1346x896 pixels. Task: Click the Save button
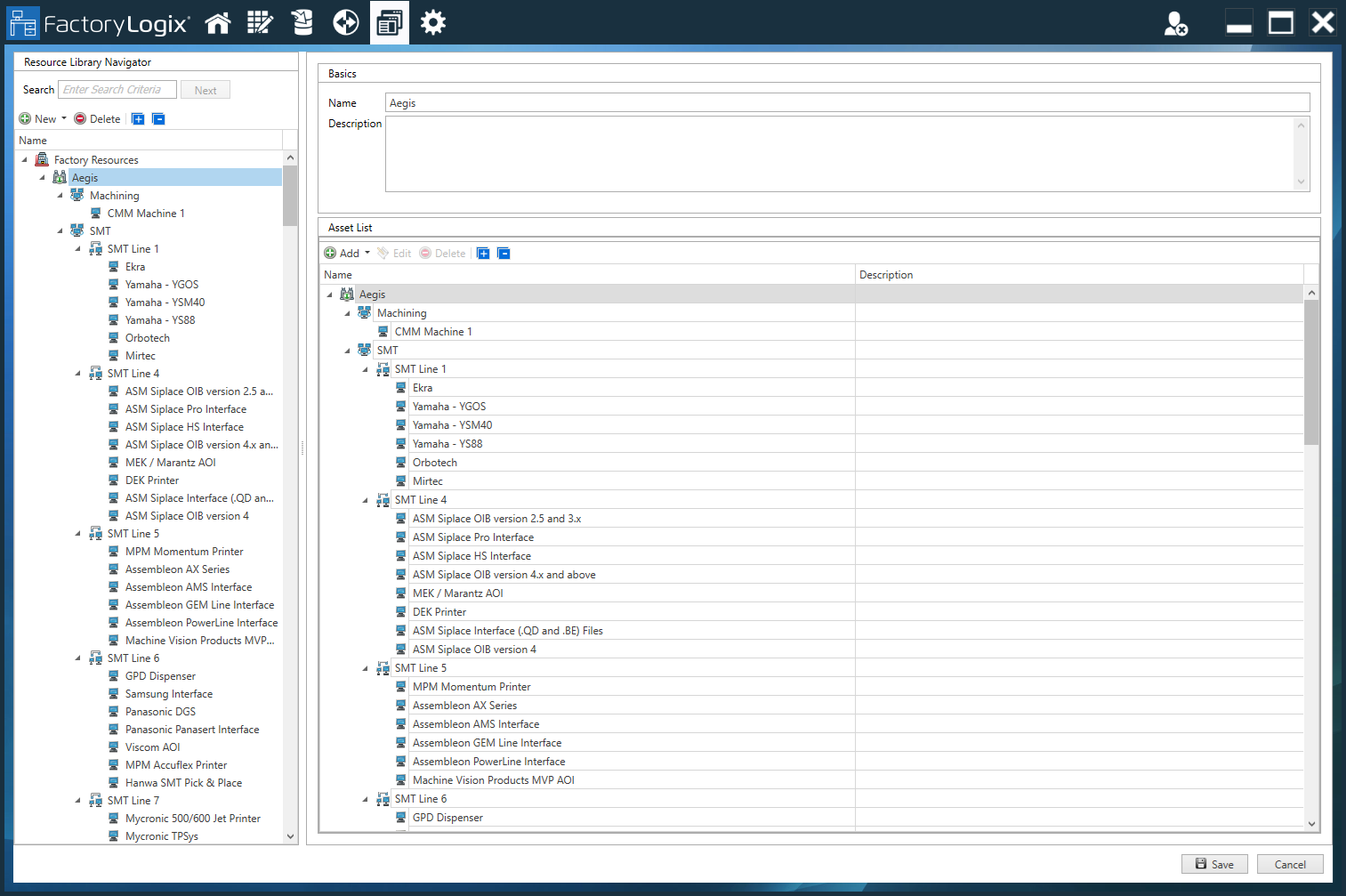click(1213, 864)
